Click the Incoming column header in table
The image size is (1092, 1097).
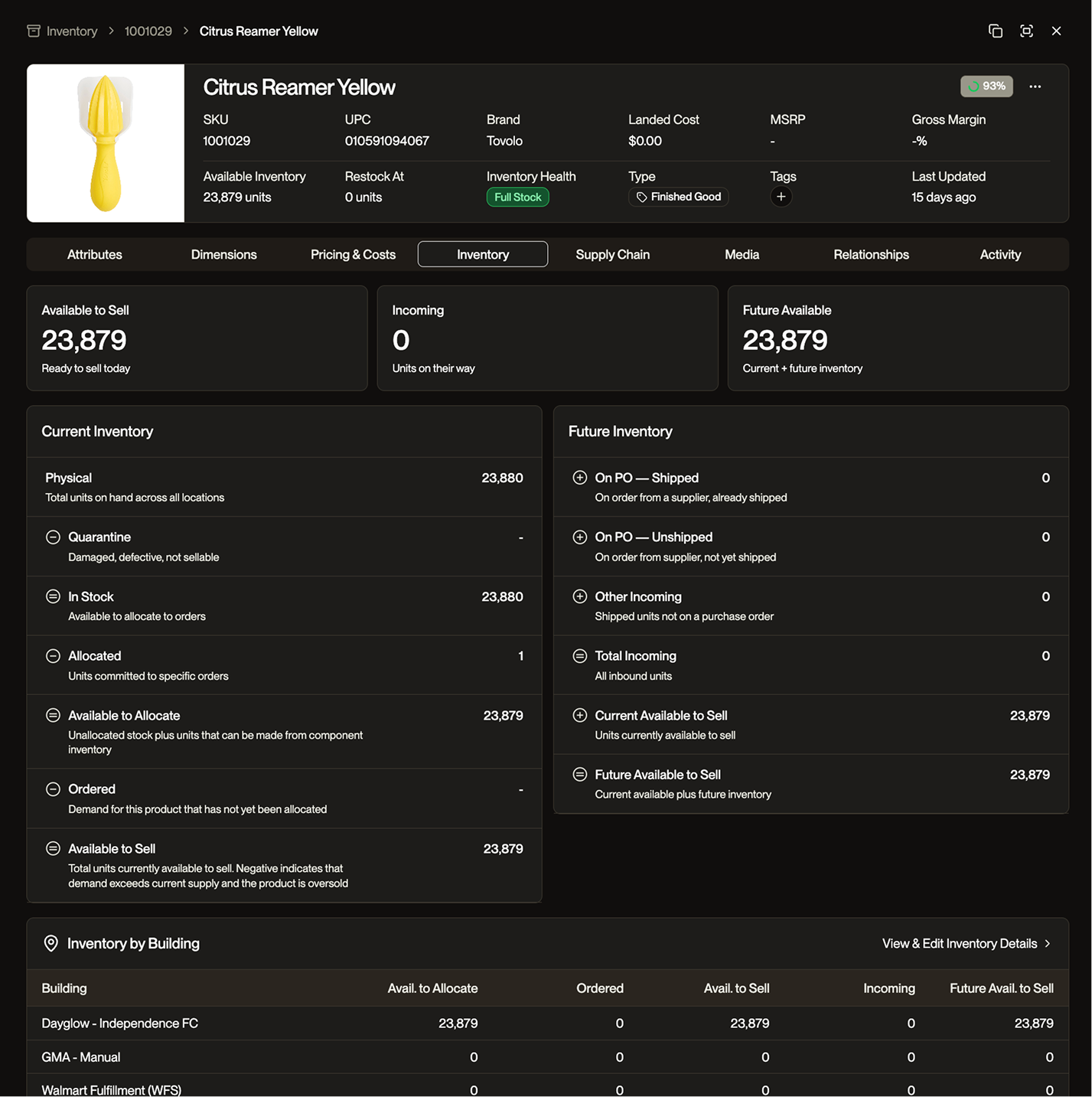click(889, 988)
